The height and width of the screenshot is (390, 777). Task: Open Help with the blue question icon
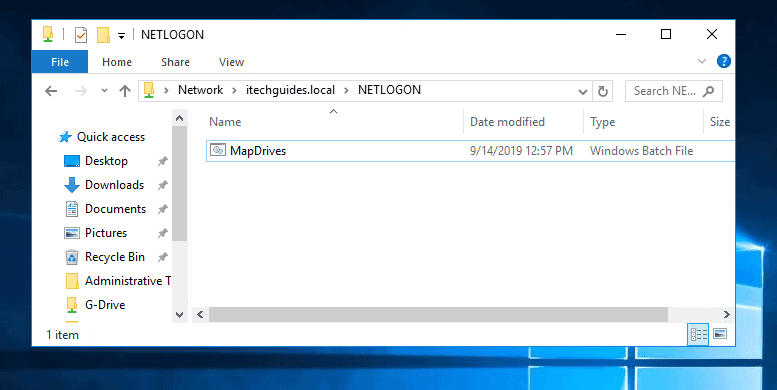click(723, 61)
